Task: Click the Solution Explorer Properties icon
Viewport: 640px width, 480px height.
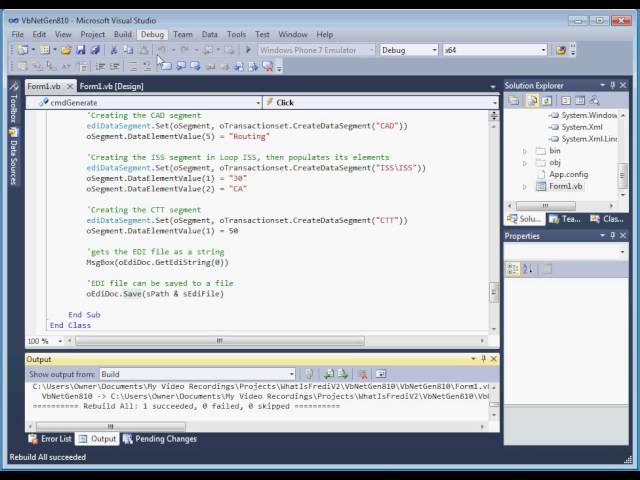Action: (514, 100)
